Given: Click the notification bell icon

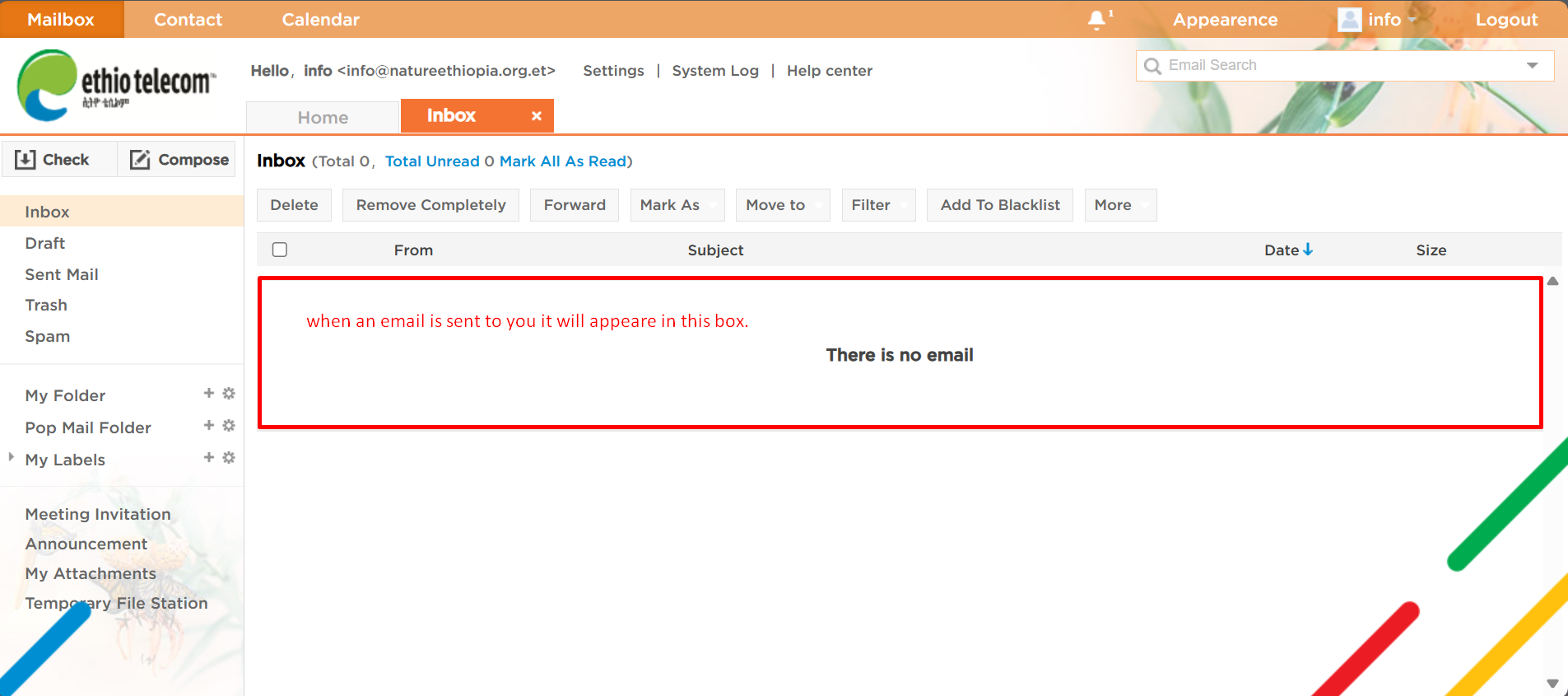Looking at the screenshot, I should pyautogui.click(x=1097, y=20).
